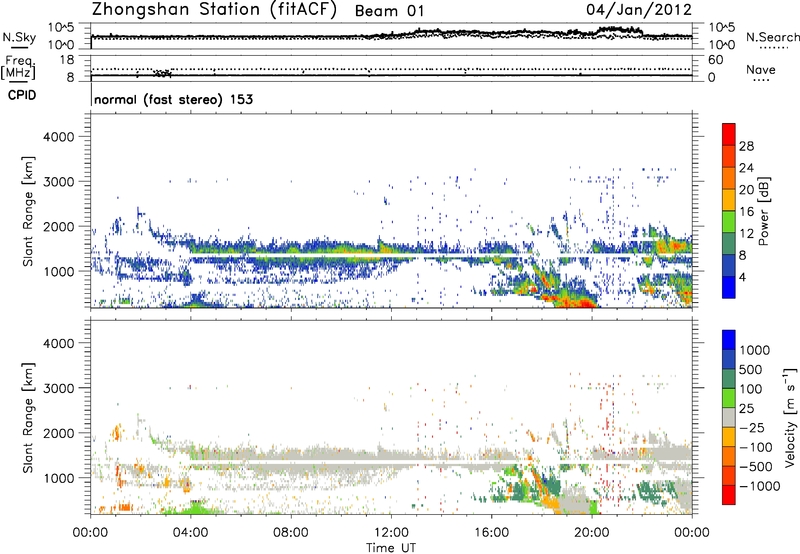The image size is (800, 554).
Task: Click the light green power colorbar segment
Action: tap(729, 222)
